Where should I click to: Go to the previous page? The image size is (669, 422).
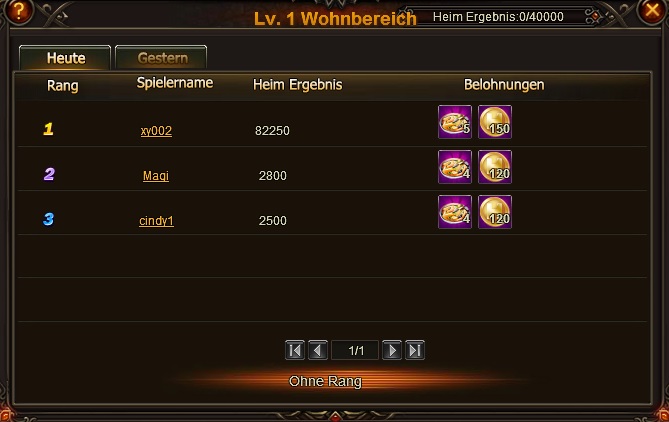[x=318, y=350]
